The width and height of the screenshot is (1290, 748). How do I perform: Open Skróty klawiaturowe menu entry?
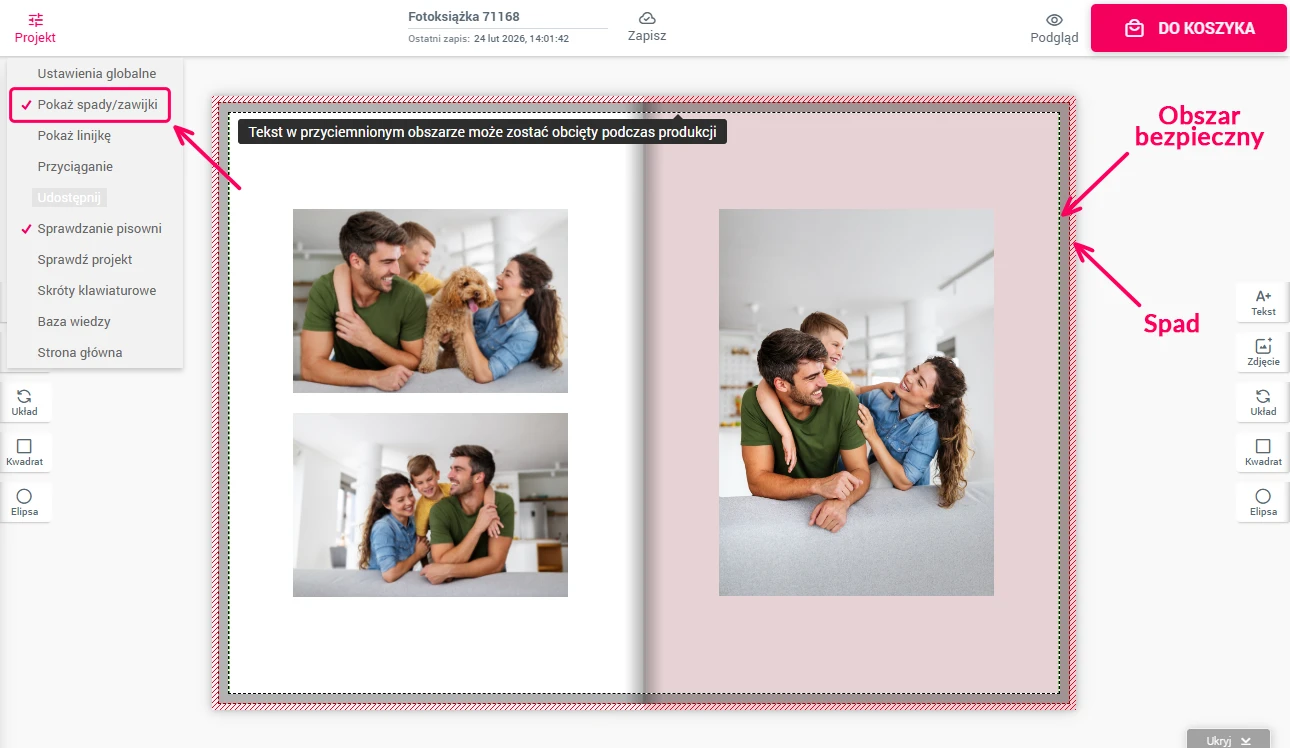(96, 290)
